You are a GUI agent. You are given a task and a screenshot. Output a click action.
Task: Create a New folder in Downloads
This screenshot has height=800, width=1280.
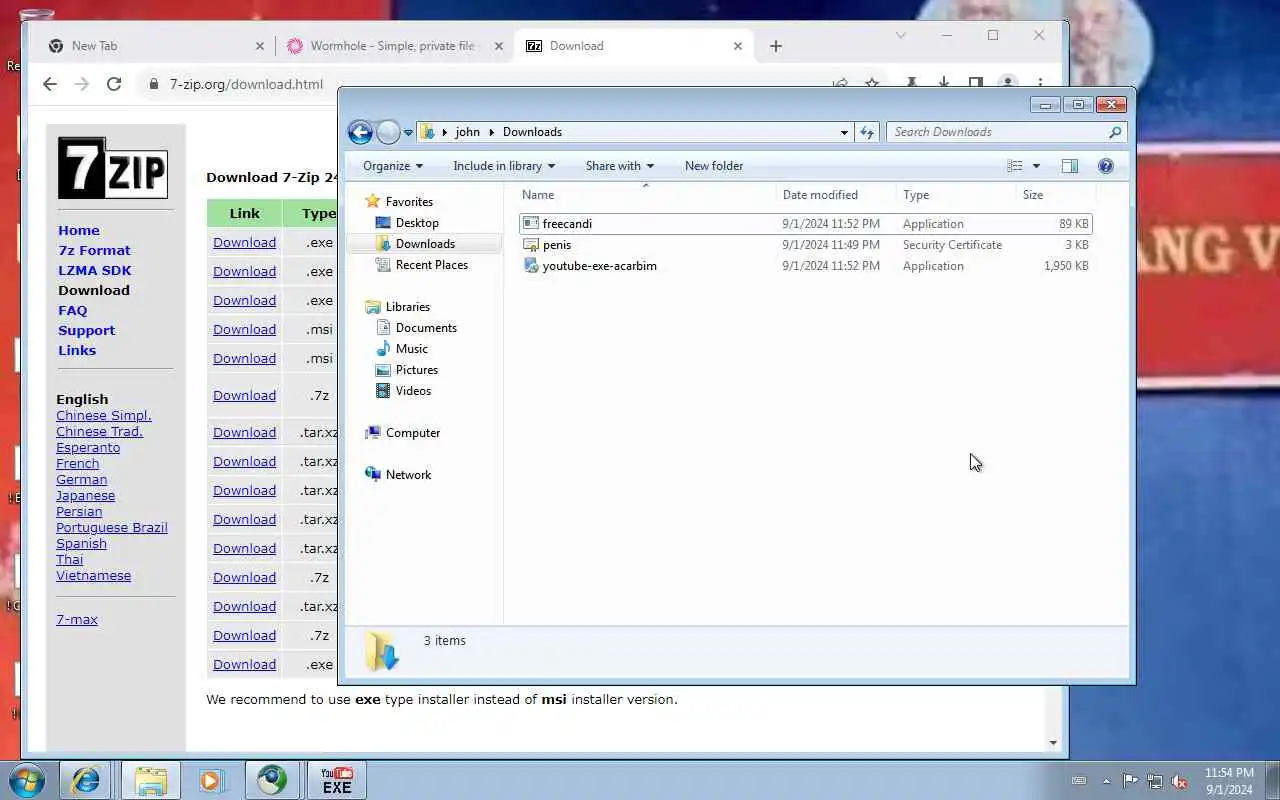[714, 166]
